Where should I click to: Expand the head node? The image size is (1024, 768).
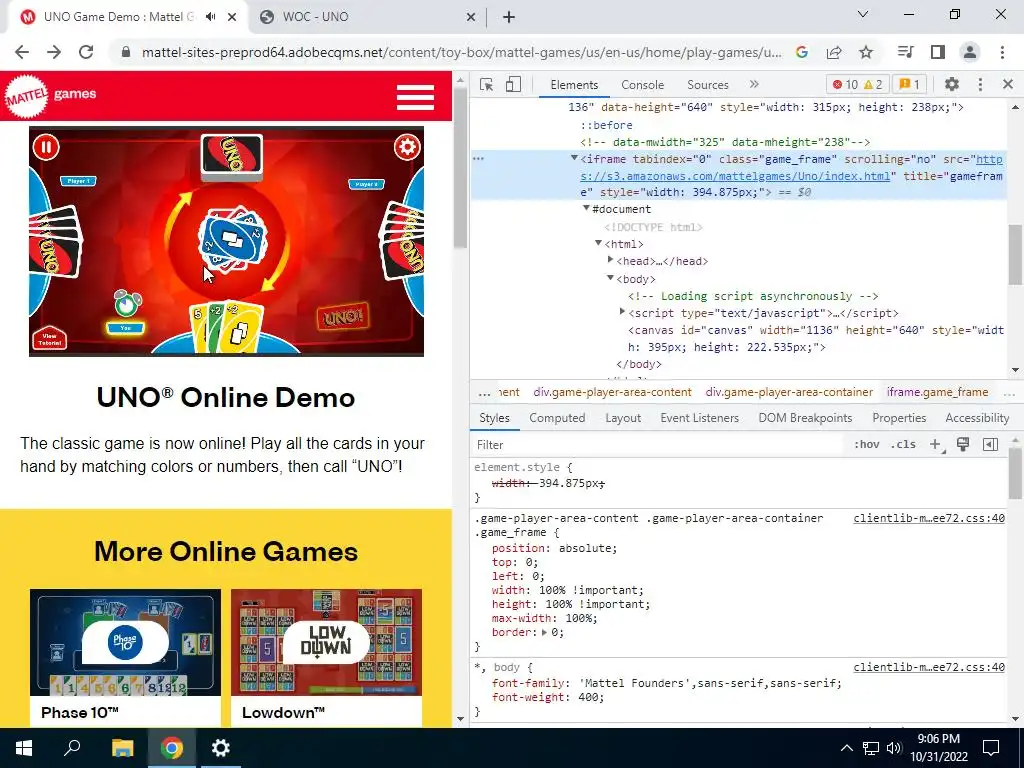pyautogui.click(x=610, y=260)
